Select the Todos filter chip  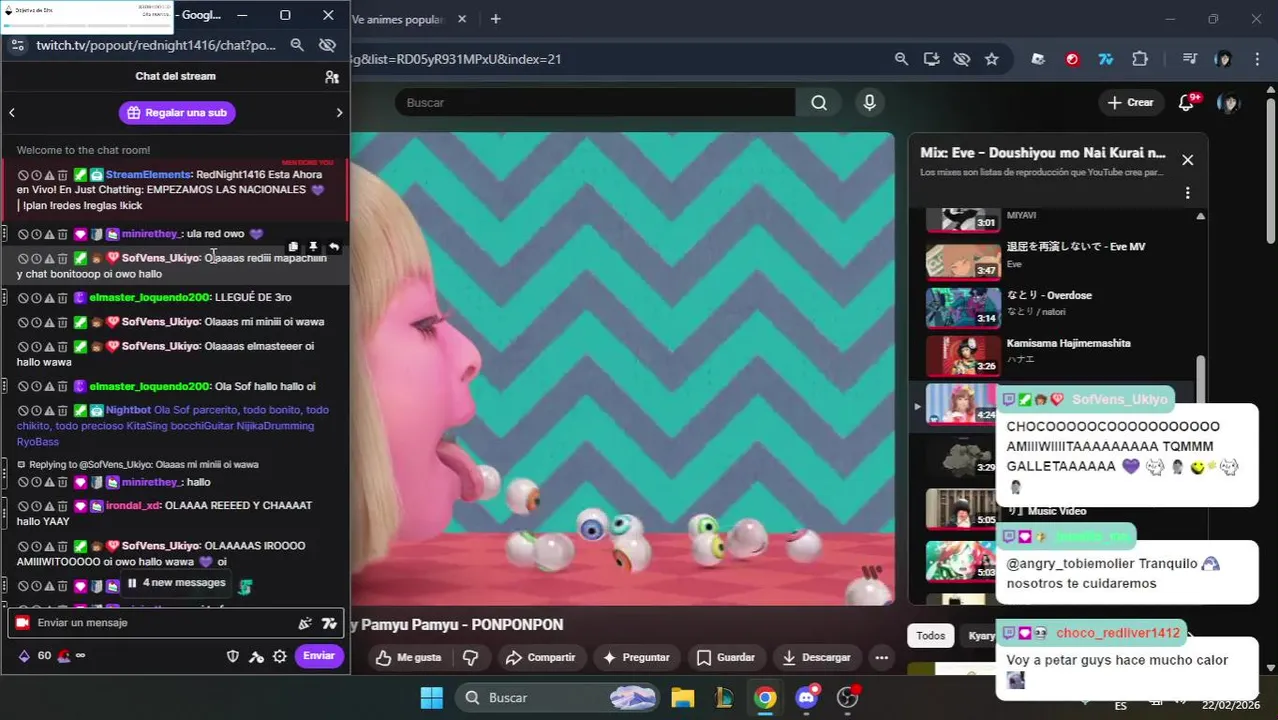930,636
